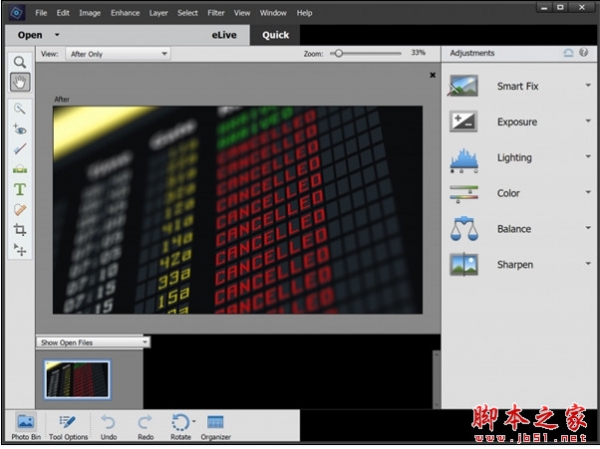The image size is (600, 449).
Task: Click the Lighting label
Action: pos(514,157)
